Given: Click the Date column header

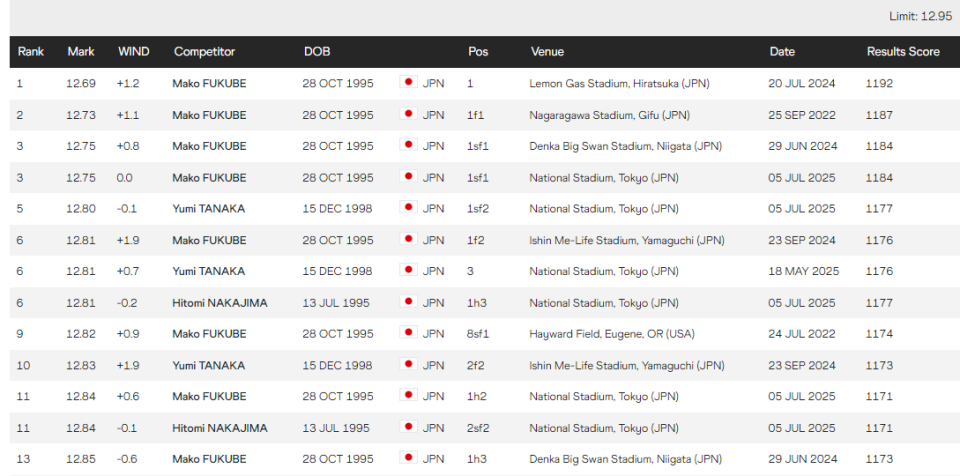Looking at the screenshot, I should pos(782,52).
